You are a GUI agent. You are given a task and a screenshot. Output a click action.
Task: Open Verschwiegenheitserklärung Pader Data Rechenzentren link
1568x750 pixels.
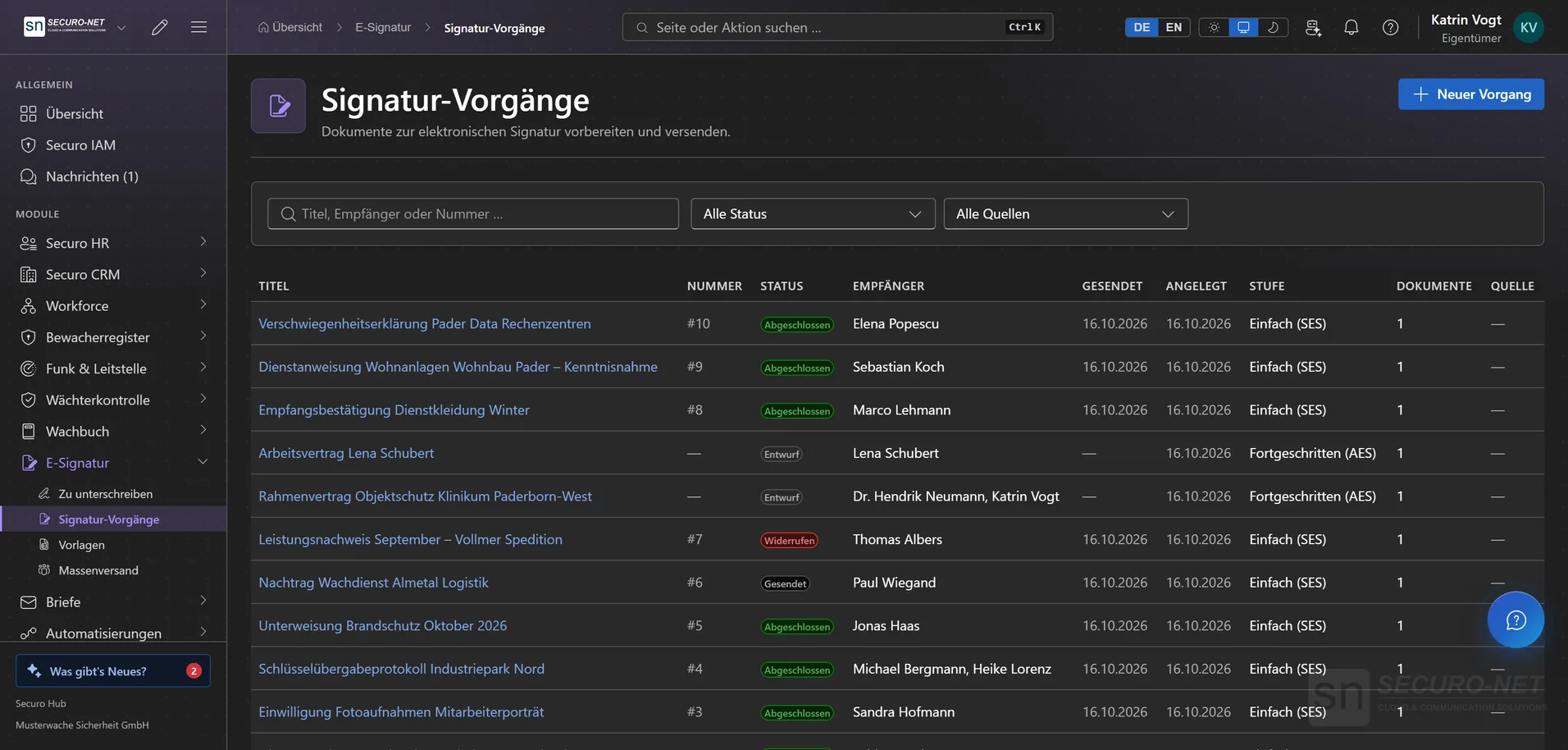424,323
